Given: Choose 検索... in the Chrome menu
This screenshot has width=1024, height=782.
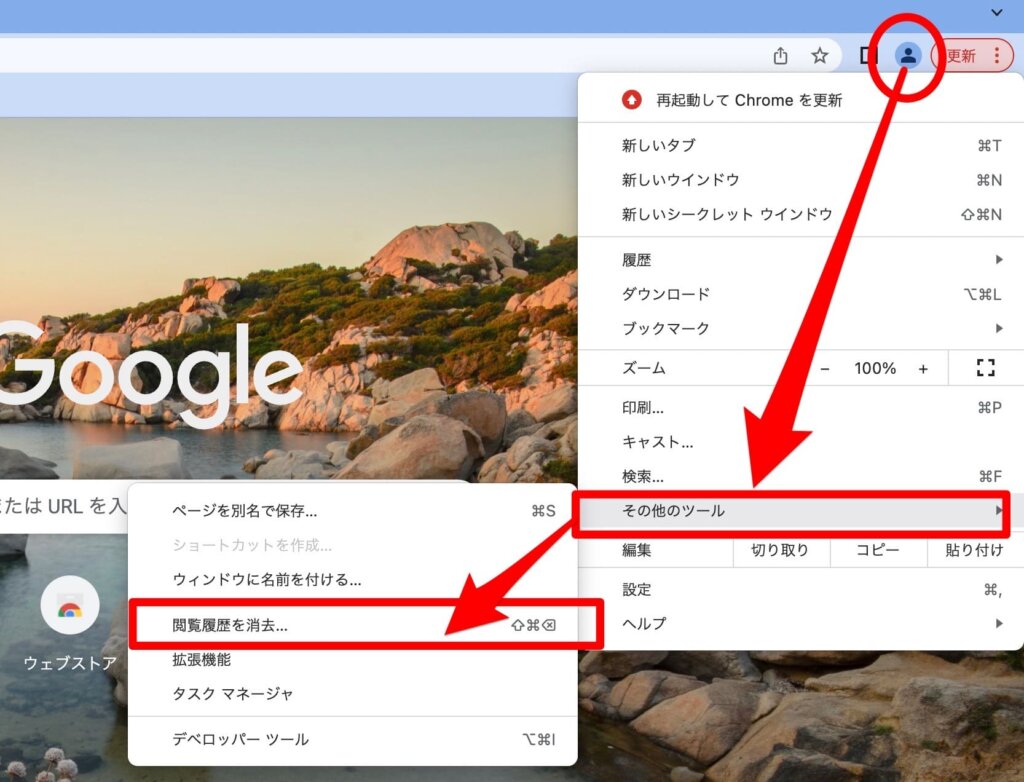Looking at the screenshot, I should (x=801, y=476).
